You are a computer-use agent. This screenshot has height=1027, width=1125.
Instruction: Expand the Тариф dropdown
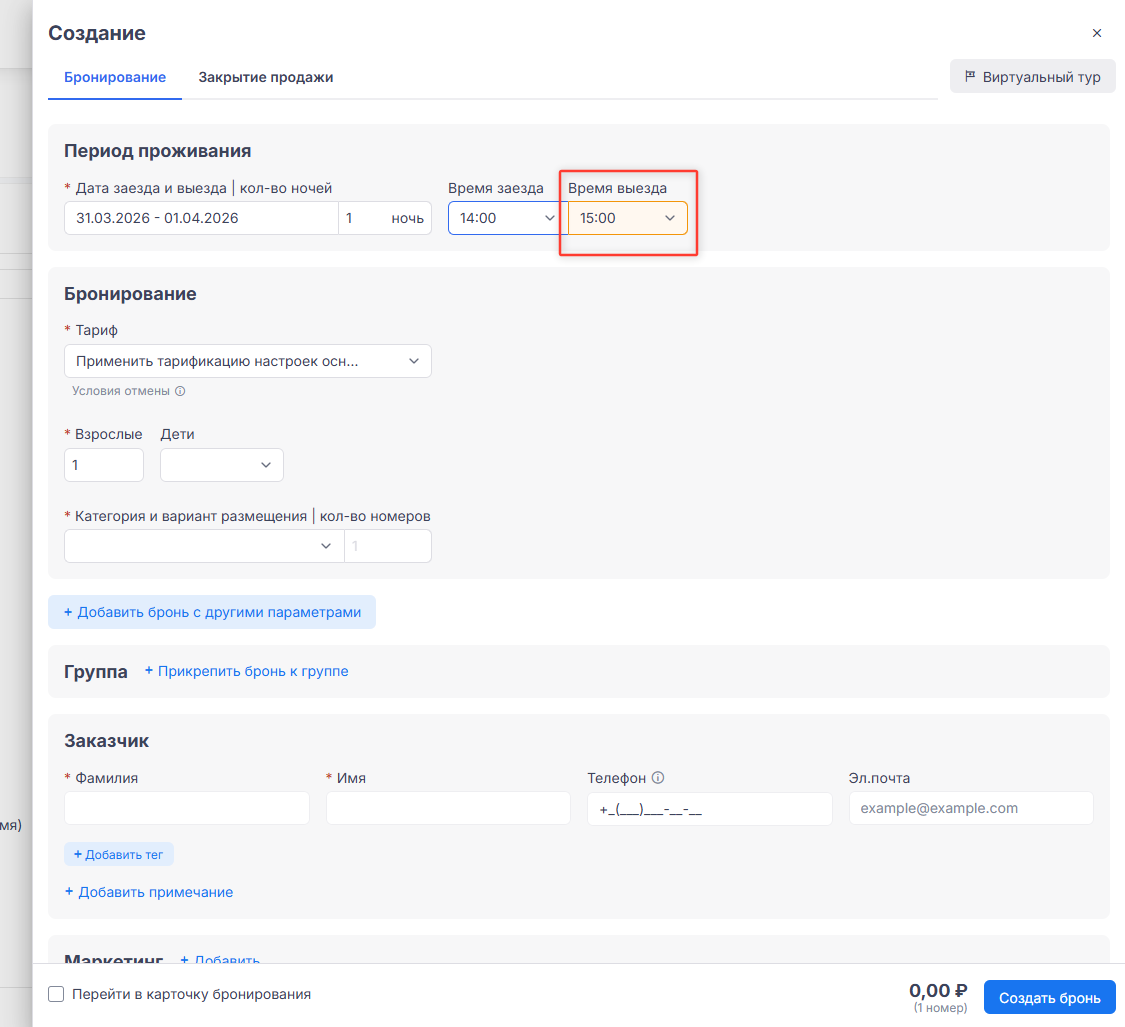(247, 361)
